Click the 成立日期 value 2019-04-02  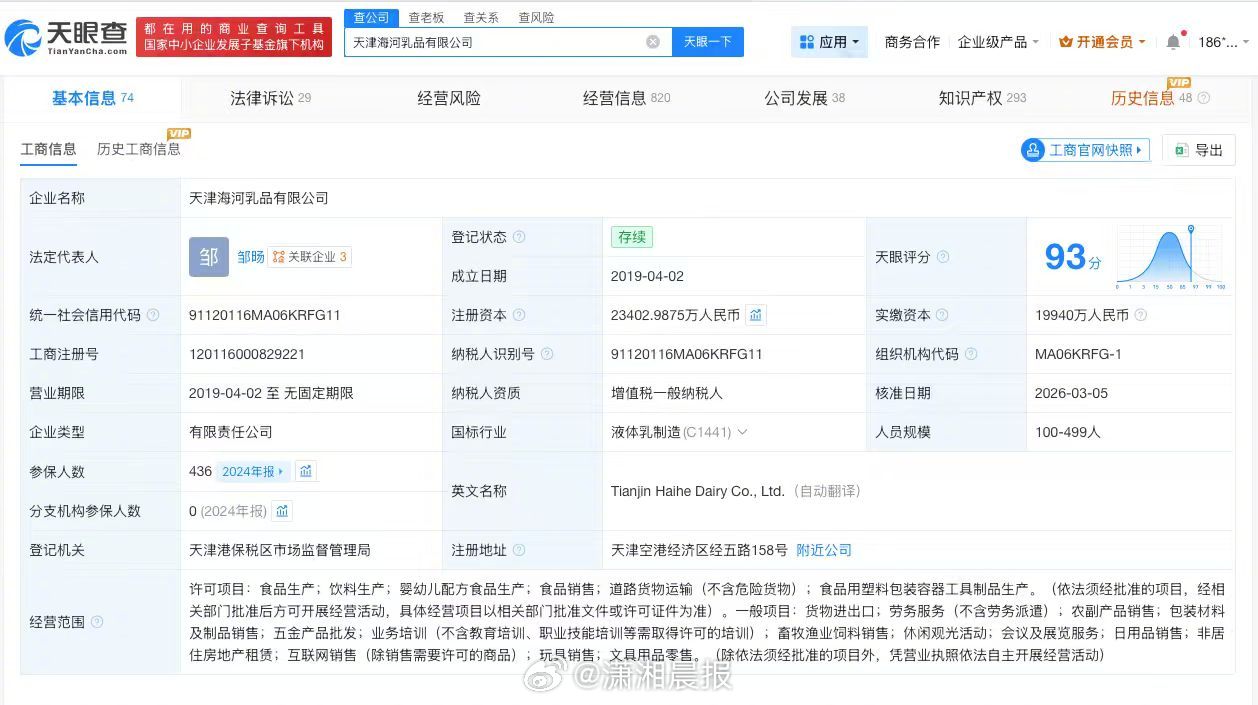coord(647,276)
